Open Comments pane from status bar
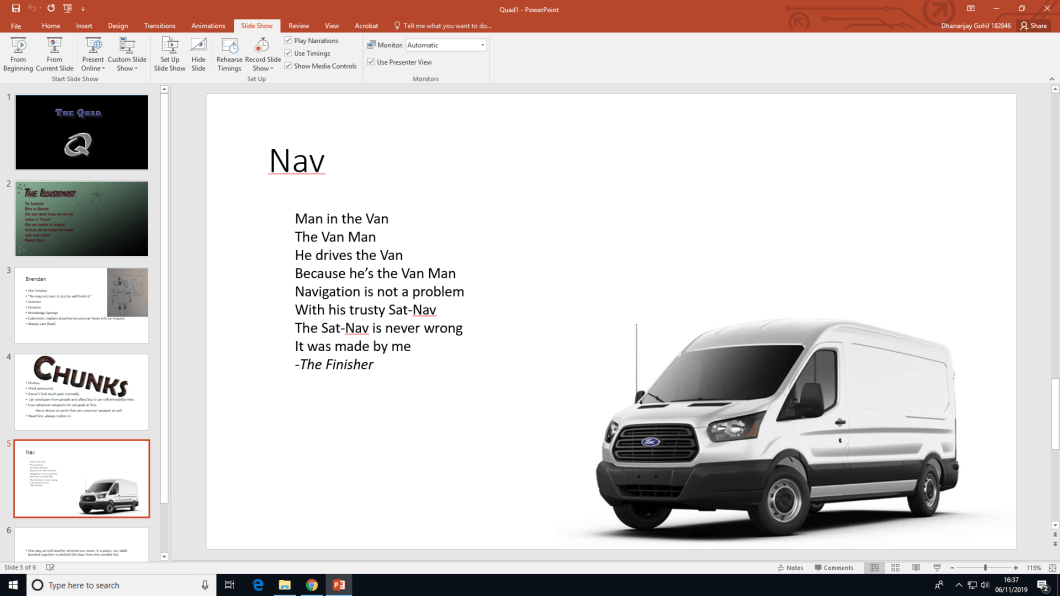Image resolution: width=1060 pixels, height=596 pixels. pos(834,568)
